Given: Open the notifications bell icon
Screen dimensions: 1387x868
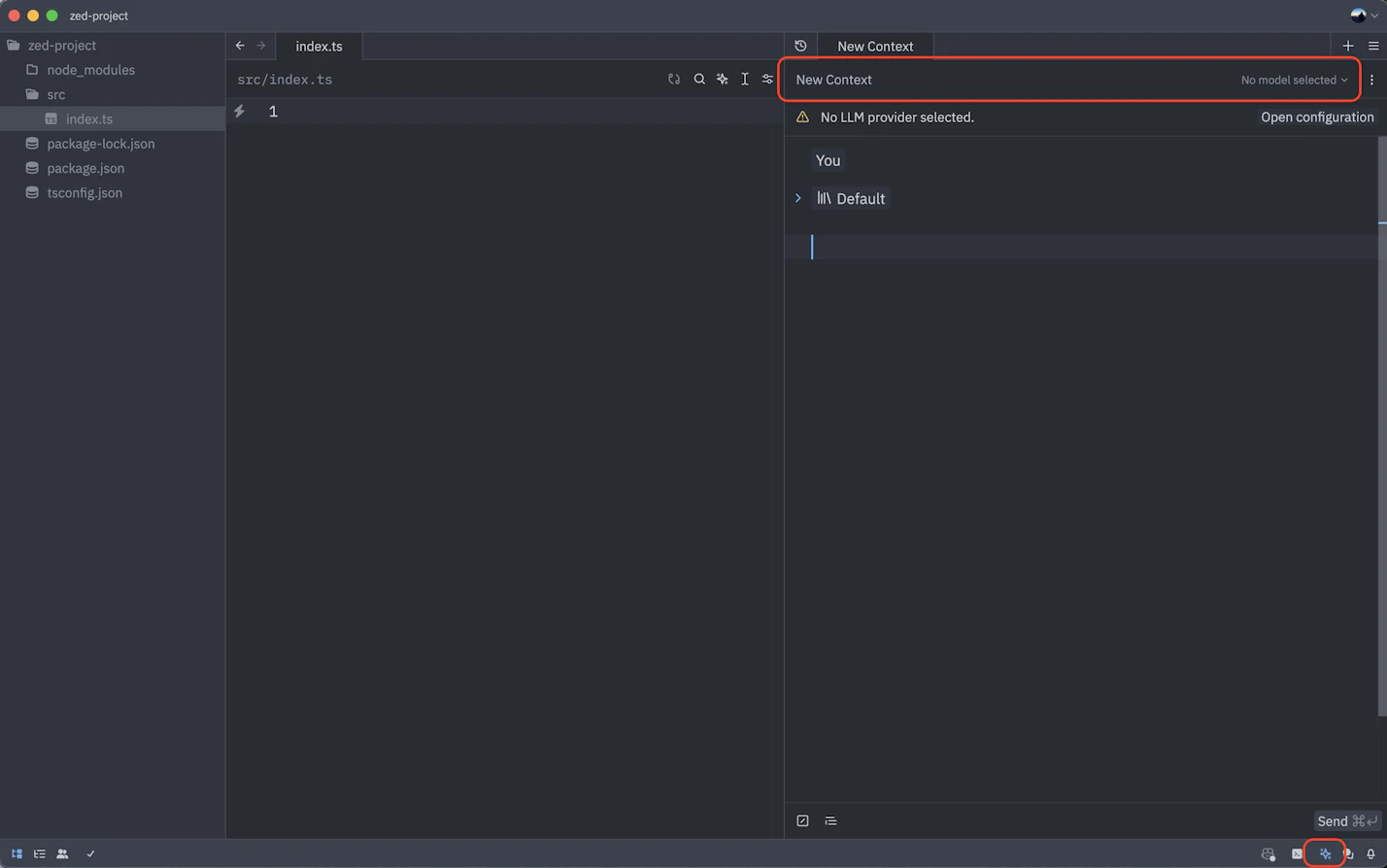Looking at the screenshot, I should 1370,854.
